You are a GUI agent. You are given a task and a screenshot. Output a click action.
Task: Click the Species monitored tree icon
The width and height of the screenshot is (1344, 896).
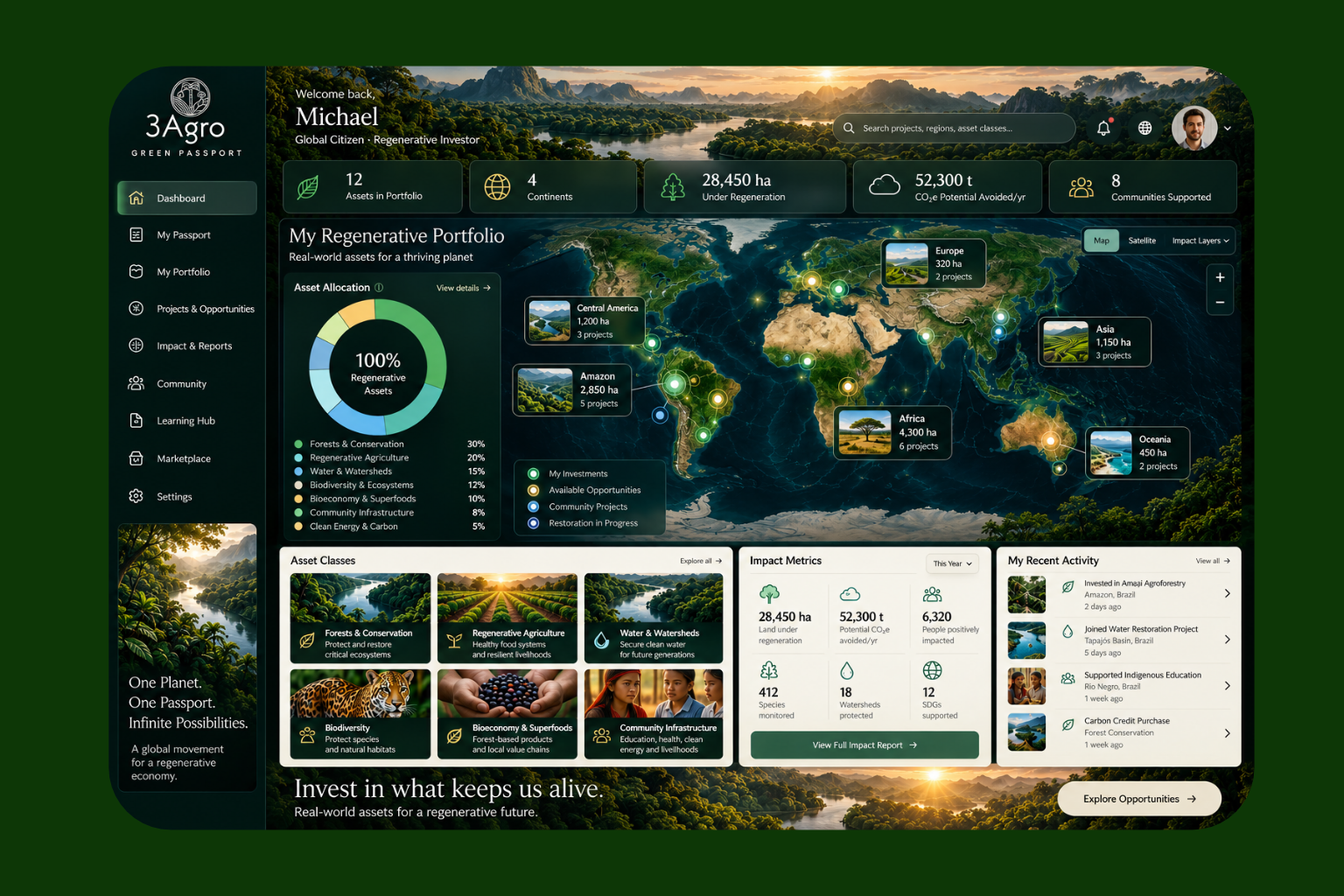point(769,670)
